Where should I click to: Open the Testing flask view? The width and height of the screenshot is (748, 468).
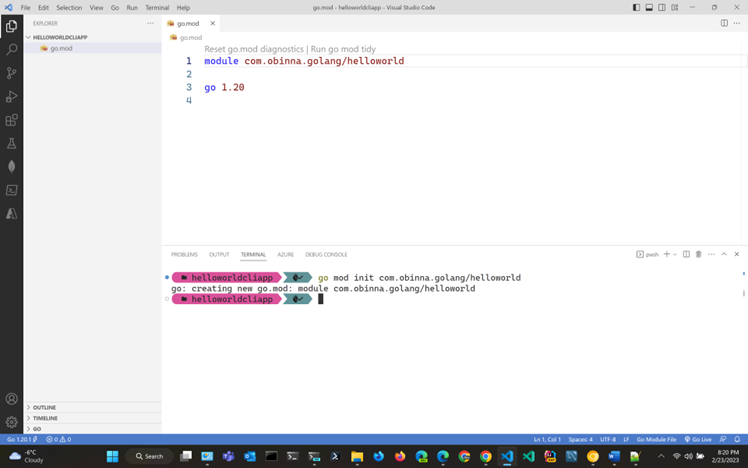[x=11, y=143]
